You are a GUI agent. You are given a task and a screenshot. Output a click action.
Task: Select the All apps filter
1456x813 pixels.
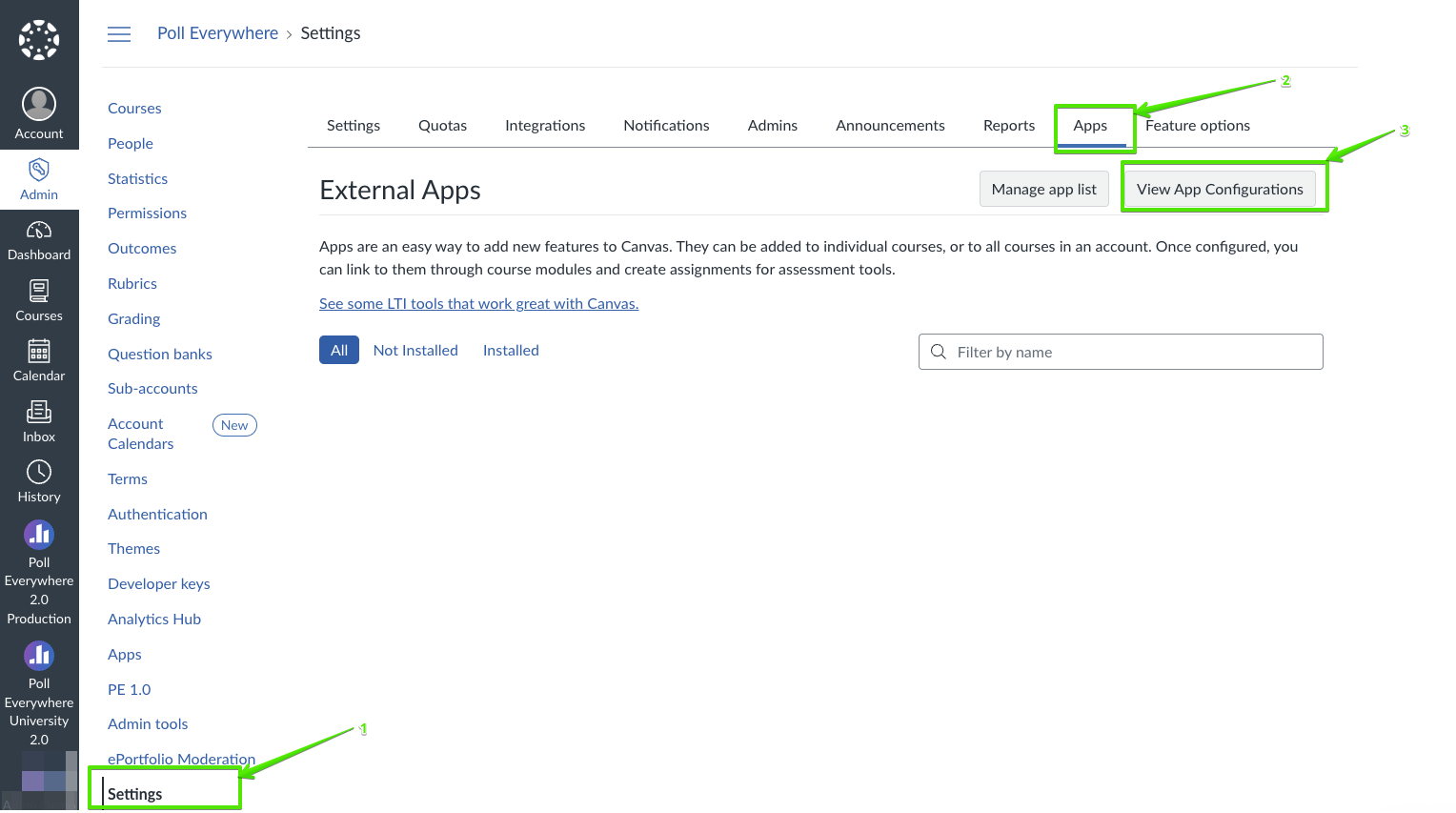point(339,350)
